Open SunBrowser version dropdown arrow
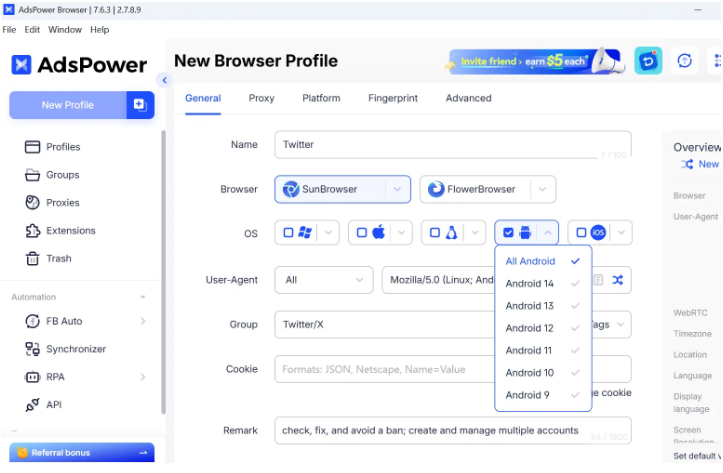This screenshot has height=473, width=723. [397, 189]
